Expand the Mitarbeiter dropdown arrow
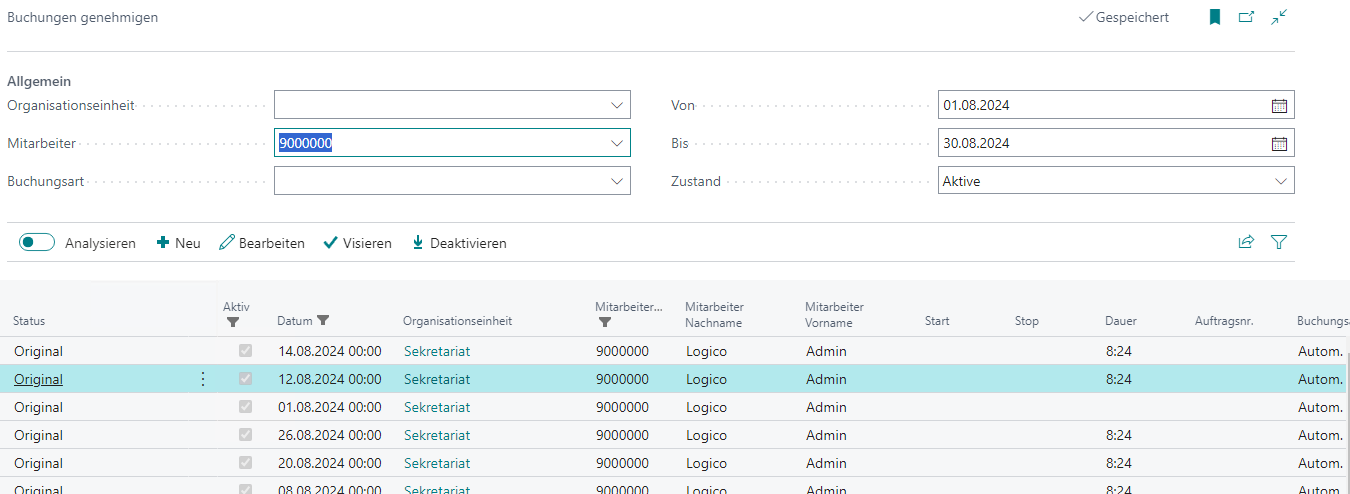The height and width of the screenshot is (494, 1350). point(616,143)
